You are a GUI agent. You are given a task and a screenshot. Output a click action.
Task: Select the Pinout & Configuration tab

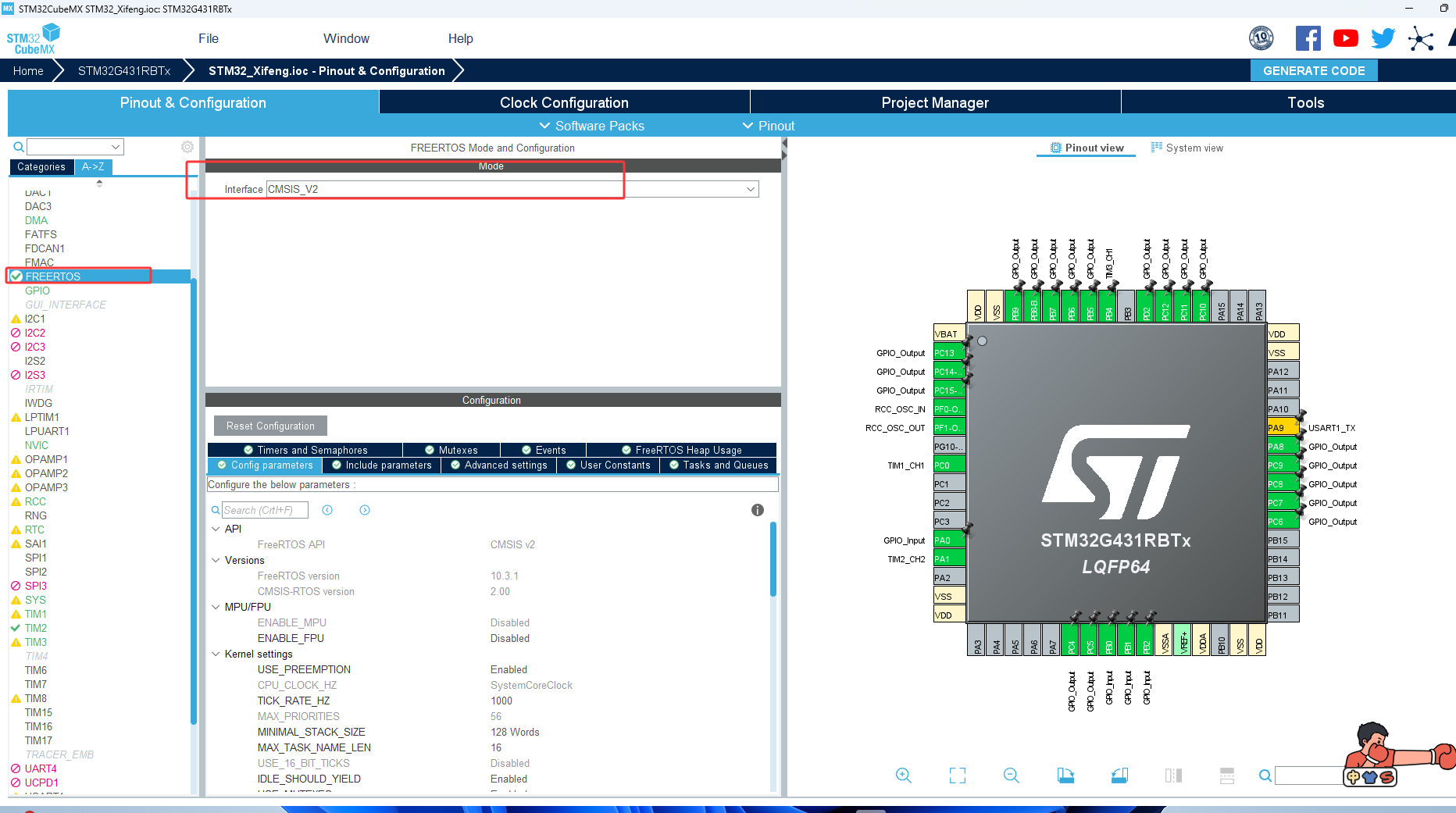coord(193,102)
